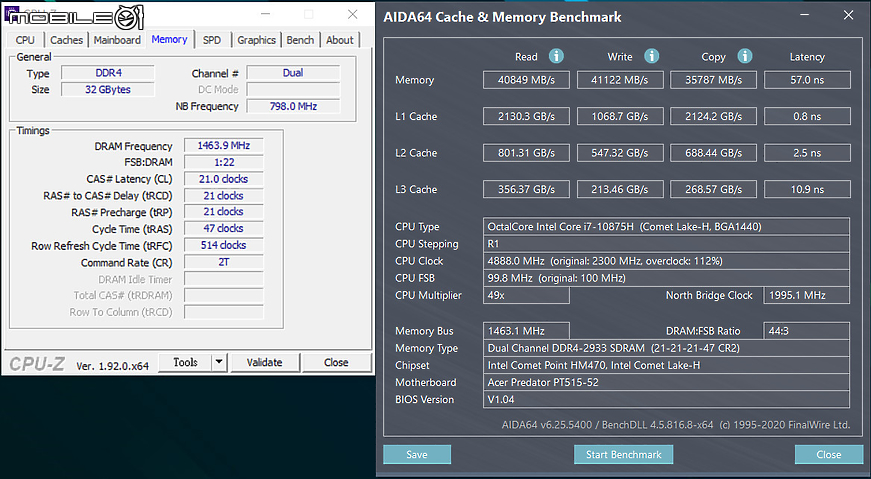Image resolution: width=871 pixels, height=479 pixels.
Task: Open Write info icon in AIDA64
Action: (652, 56)
